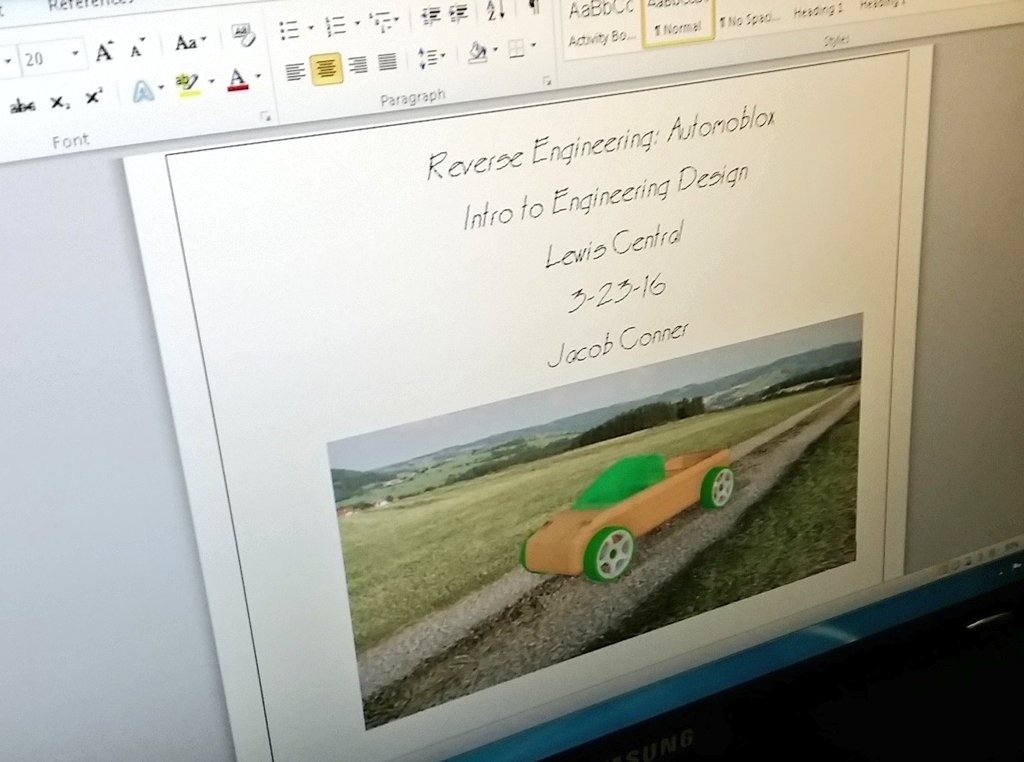
Task: Click the line 'Intro to Engineering Design'
Action: [x=605, y=197]
